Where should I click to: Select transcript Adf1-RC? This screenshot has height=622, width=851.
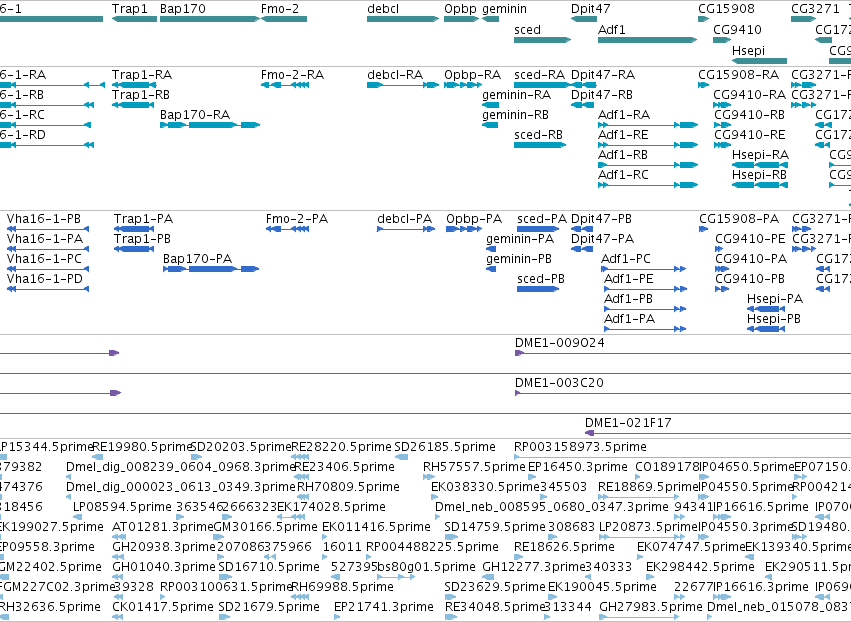pyautogui.click(x=624, y=175)
